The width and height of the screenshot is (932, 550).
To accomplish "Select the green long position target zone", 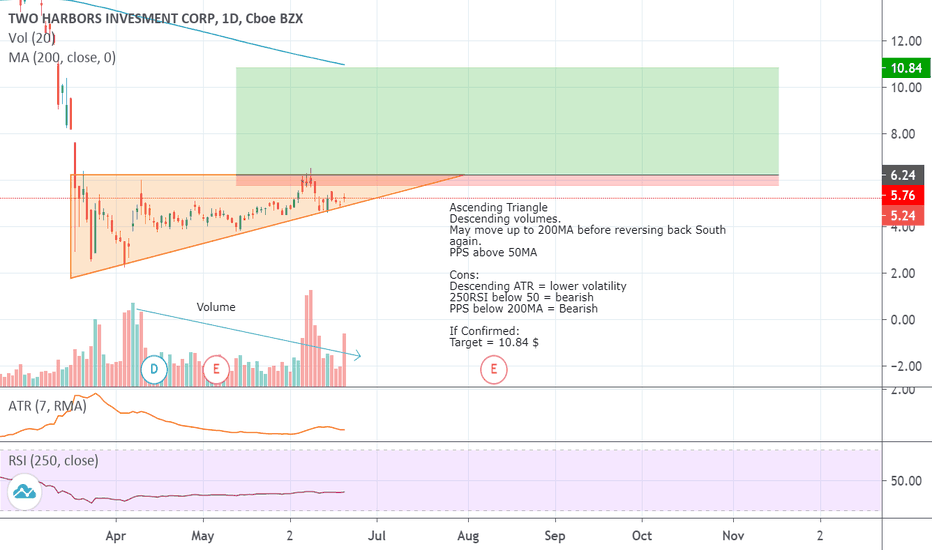I will click(507, 121).
